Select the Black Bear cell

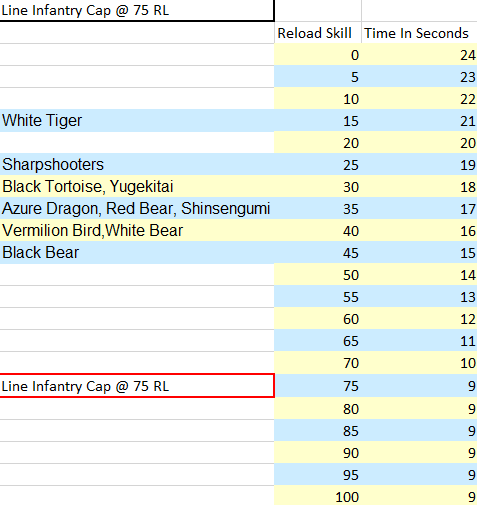[137, 252]
